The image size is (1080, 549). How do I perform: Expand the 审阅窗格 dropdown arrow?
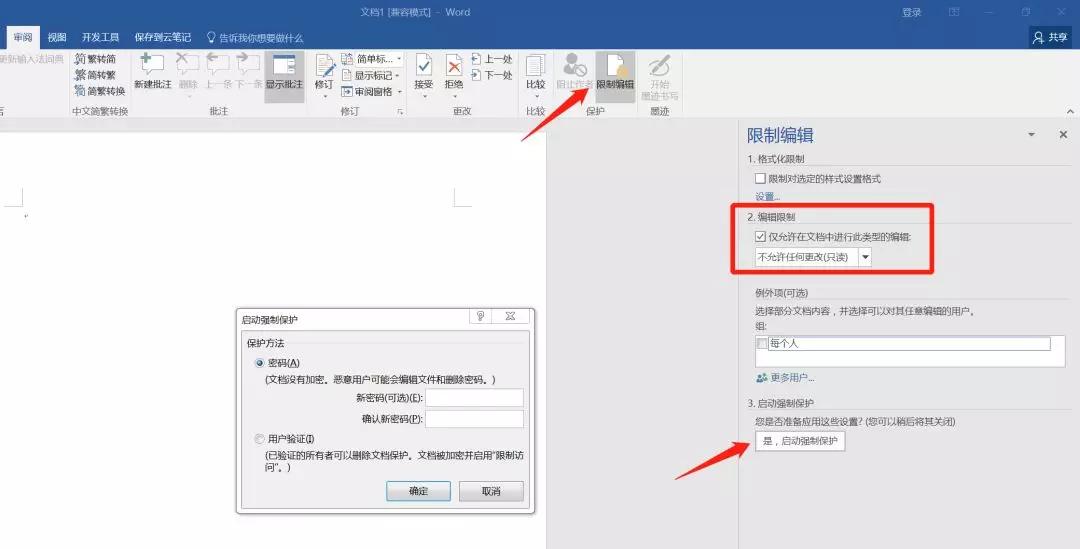399,92
